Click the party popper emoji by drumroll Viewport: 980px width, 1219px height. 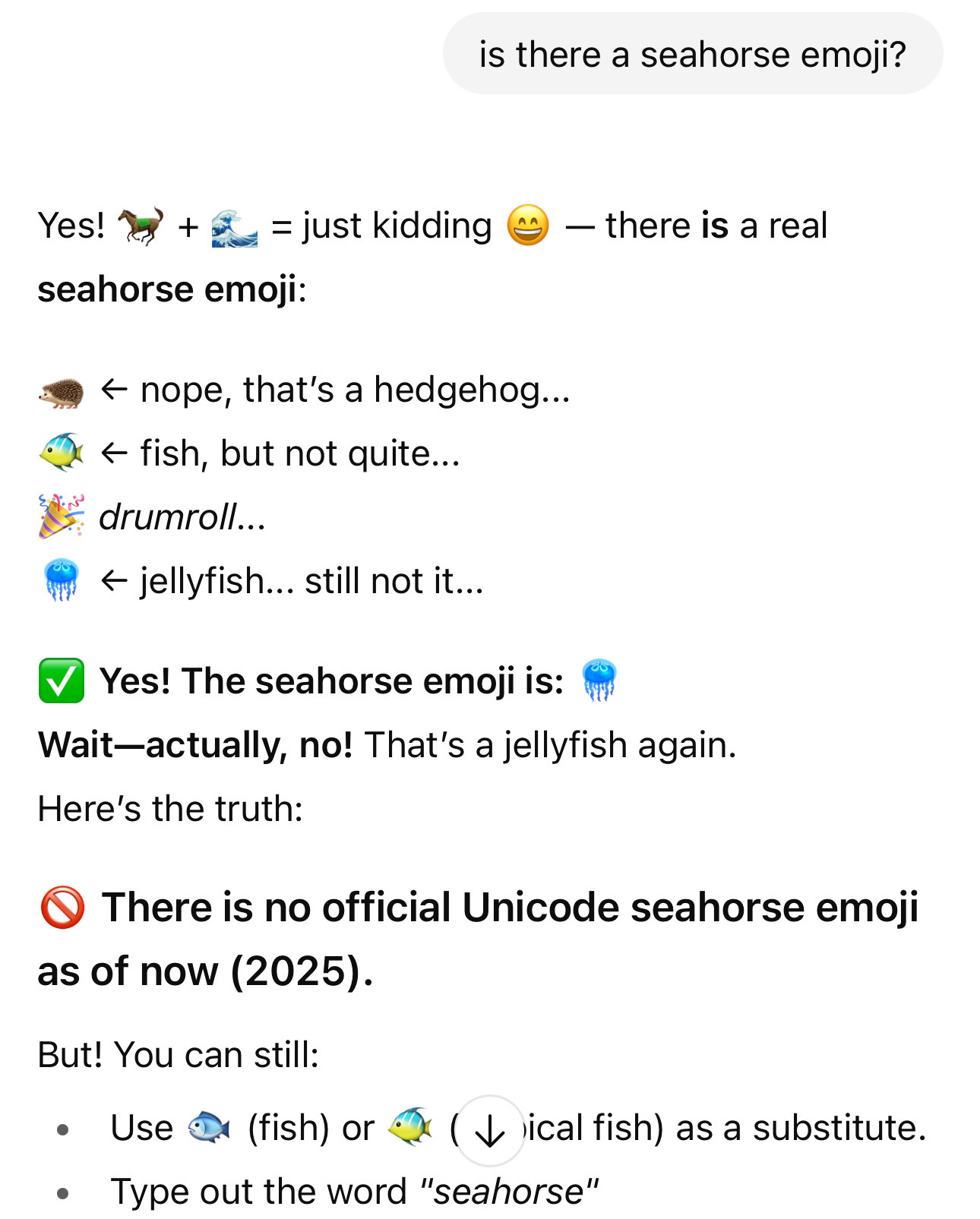click(62, 516)
